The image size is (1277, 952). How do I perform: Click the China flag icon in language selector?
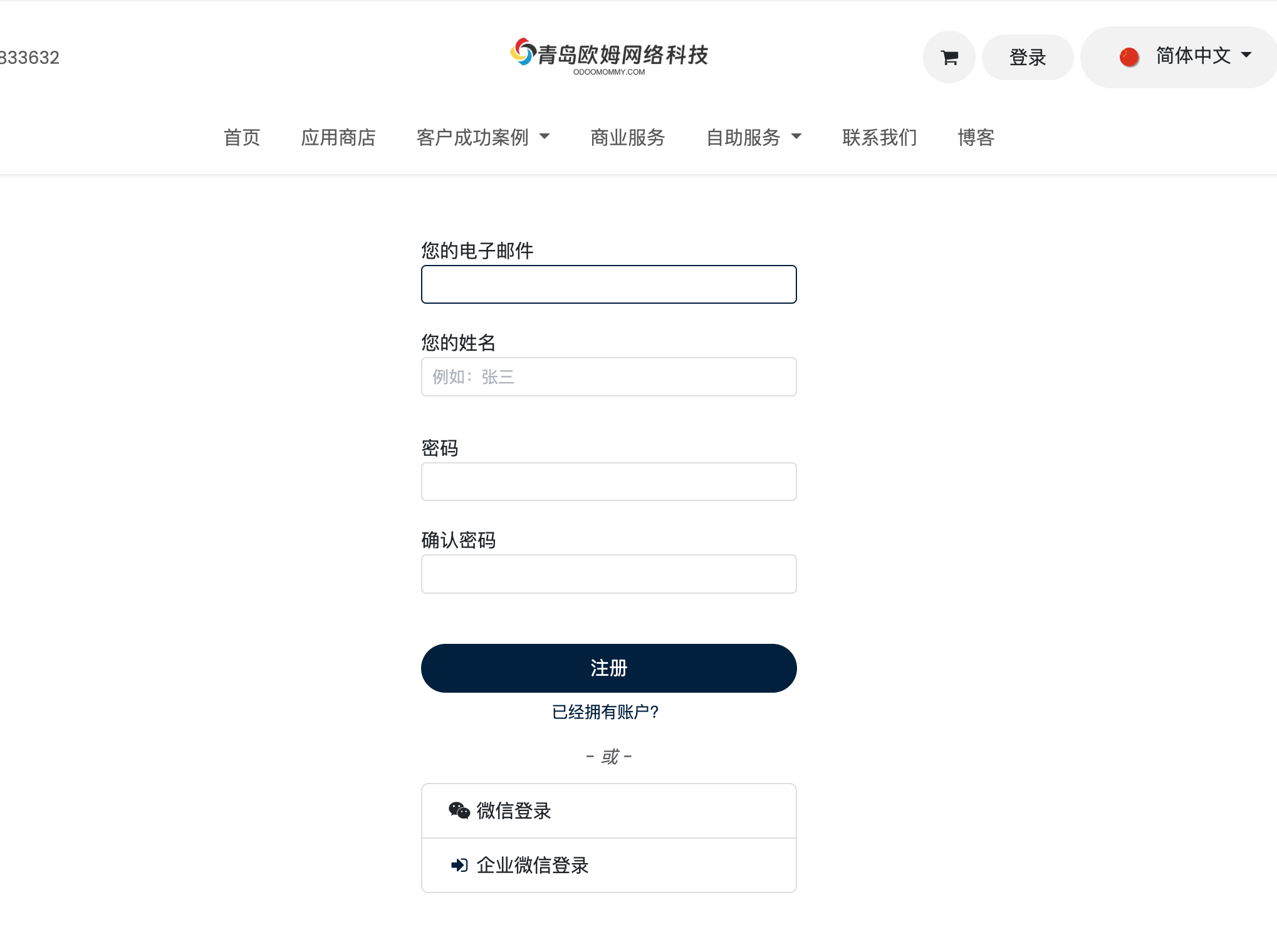click(1129, 56)
